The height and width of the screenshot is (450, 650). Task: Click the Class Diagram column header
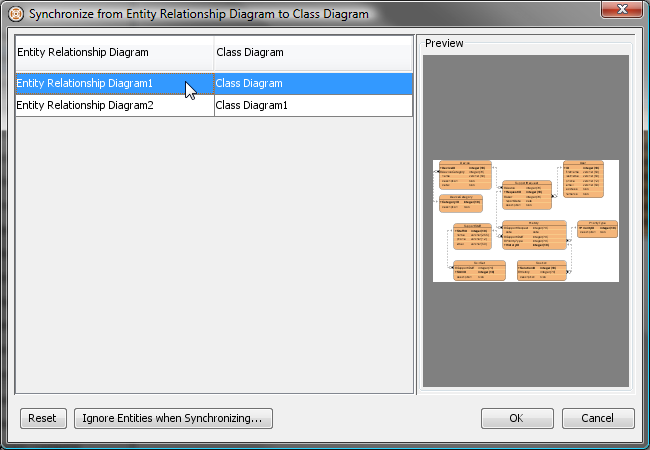[313, 53]
